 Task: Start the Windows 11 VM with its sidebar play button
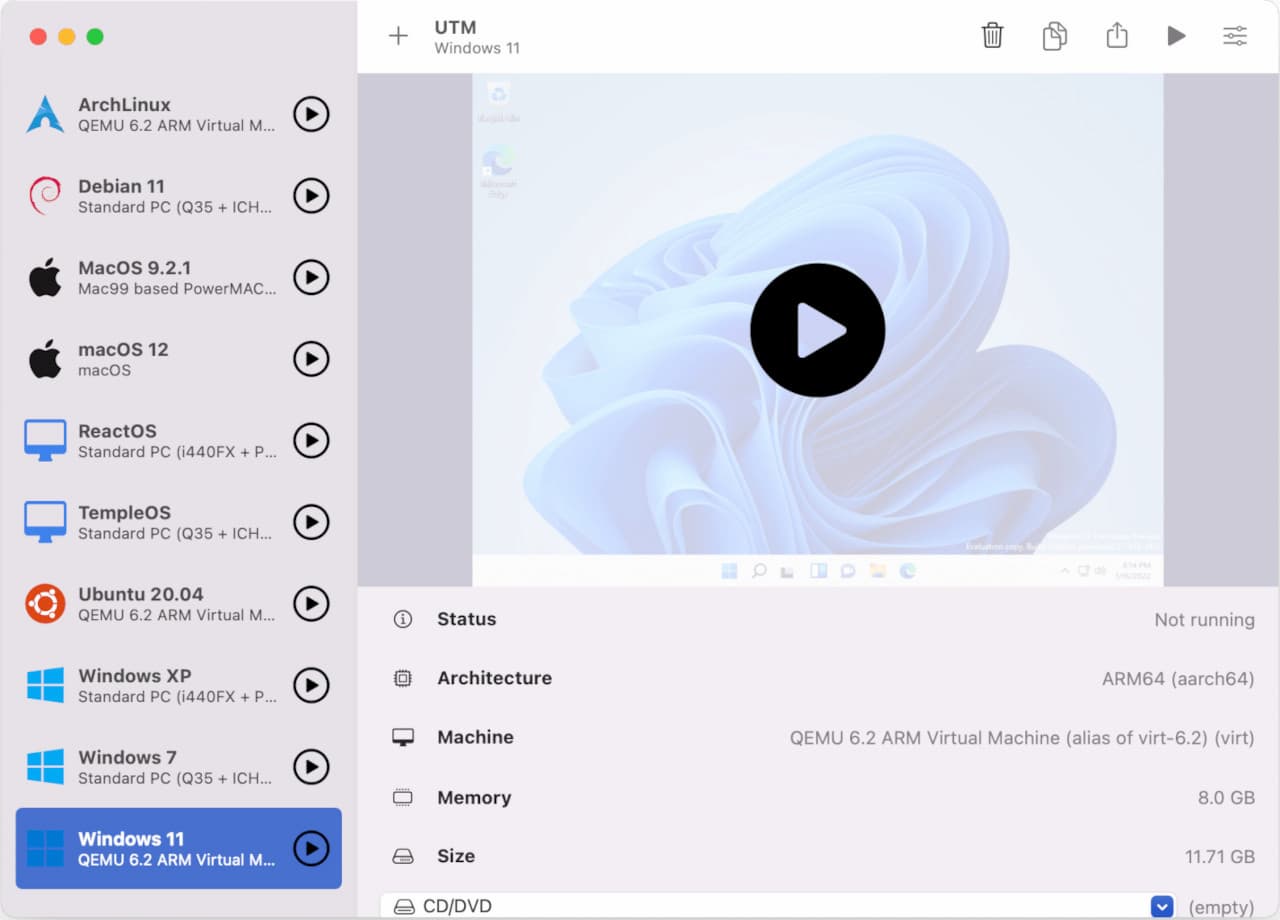coord(311,848)
